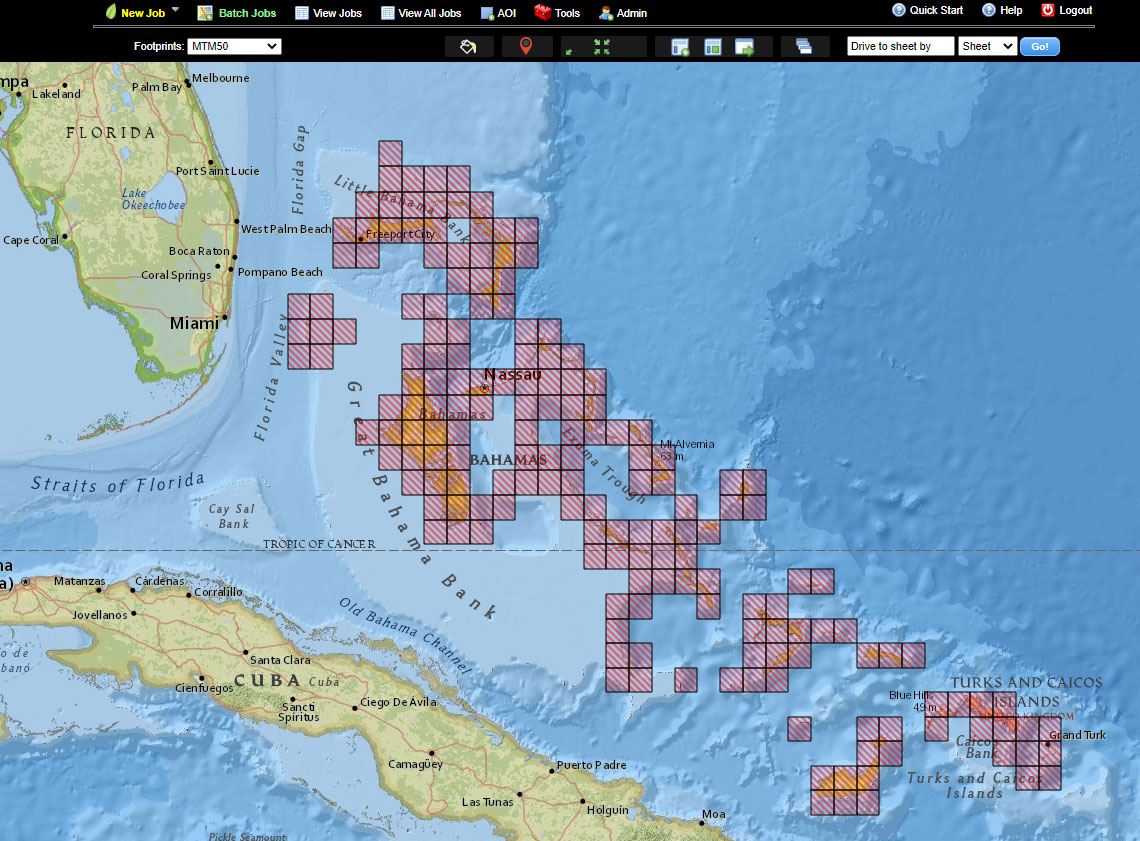
Task: Open the stacked layers icon on the toolbar
Action: pyautogui.click(x=805, y=46)
